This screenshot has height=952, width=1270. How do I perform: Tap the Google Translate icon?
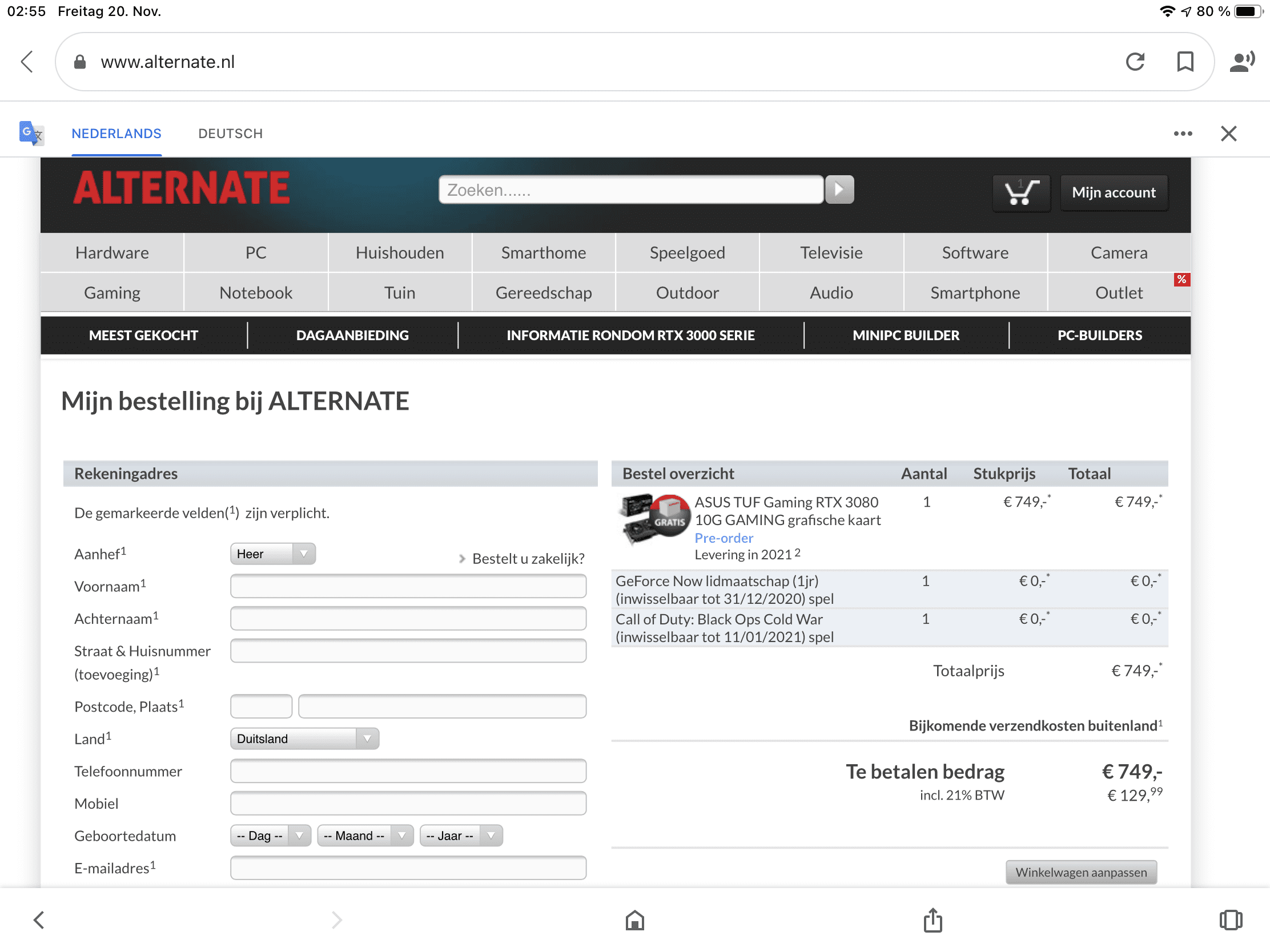pos(30,133)
